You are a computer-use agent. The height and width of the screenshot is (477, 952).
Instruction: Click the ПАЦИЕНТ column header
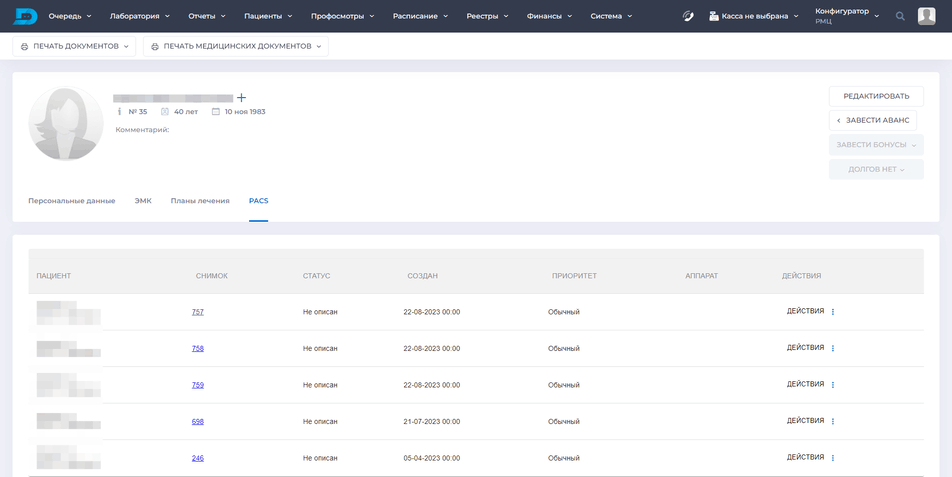pos(53,276)
